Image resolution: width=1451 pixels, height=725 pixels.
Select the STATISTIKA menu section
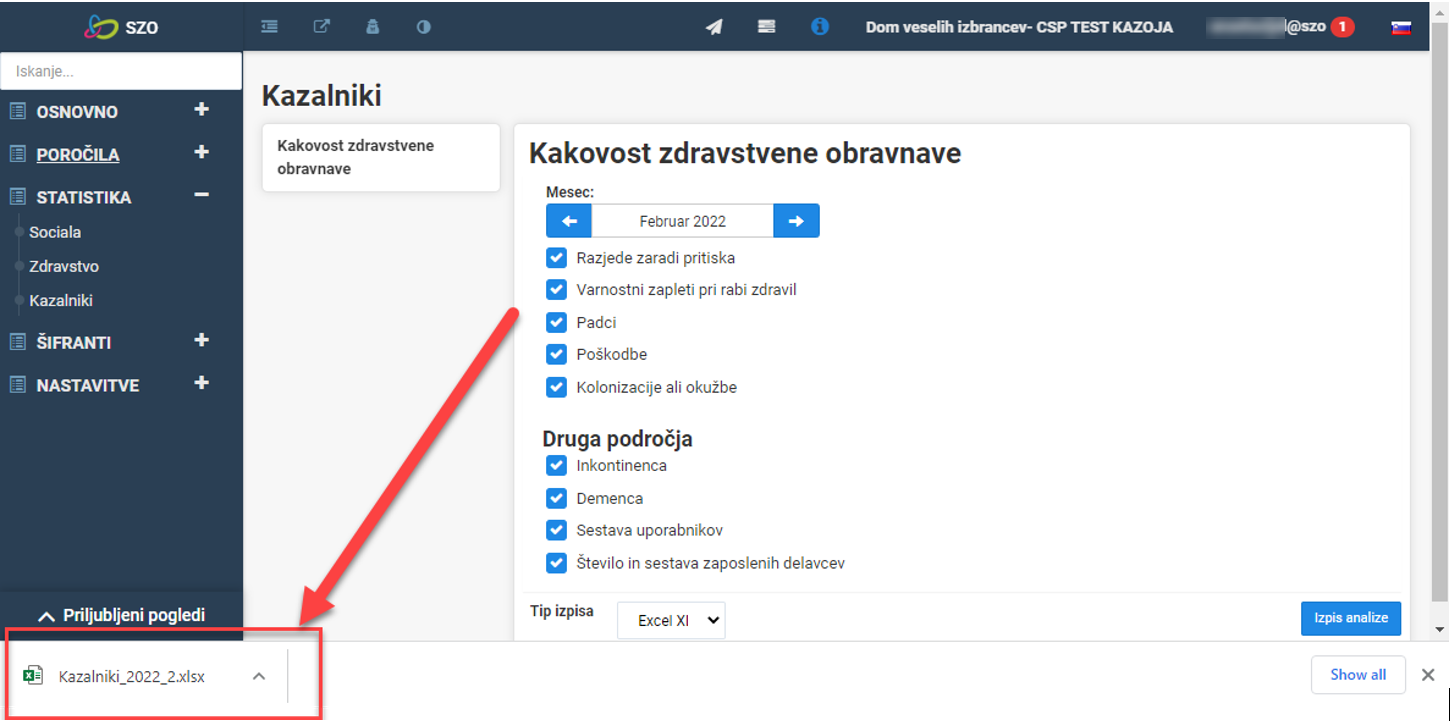tap(84, 198)
